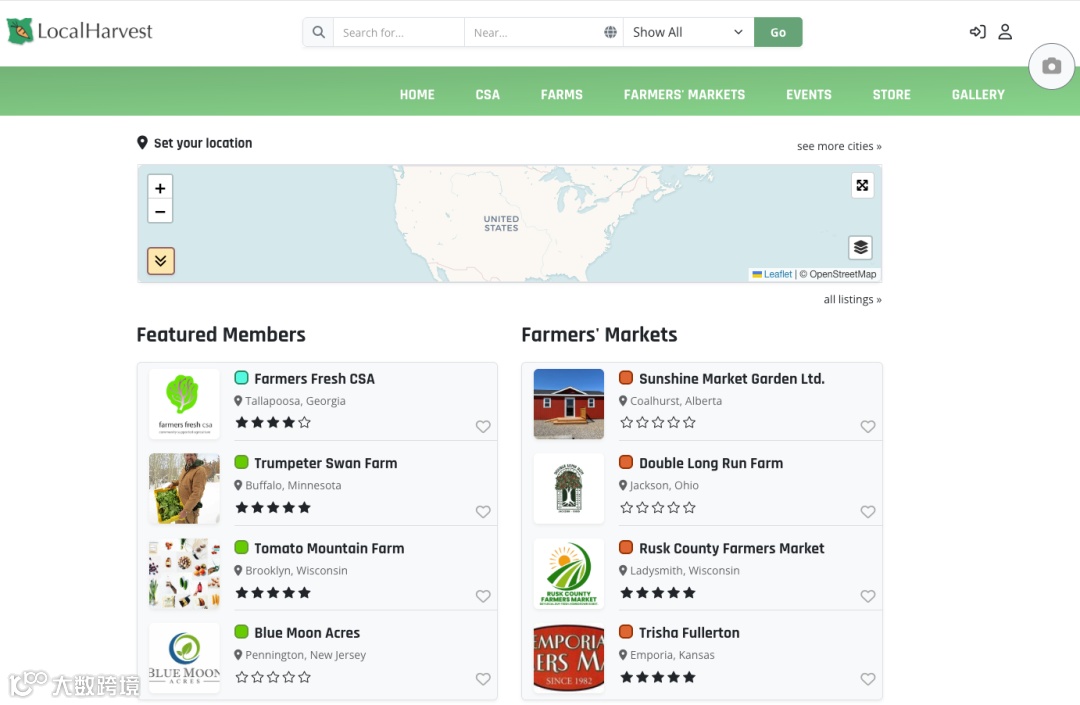
Task: Click the Leaflet attribution link
Action: point(778,274)
